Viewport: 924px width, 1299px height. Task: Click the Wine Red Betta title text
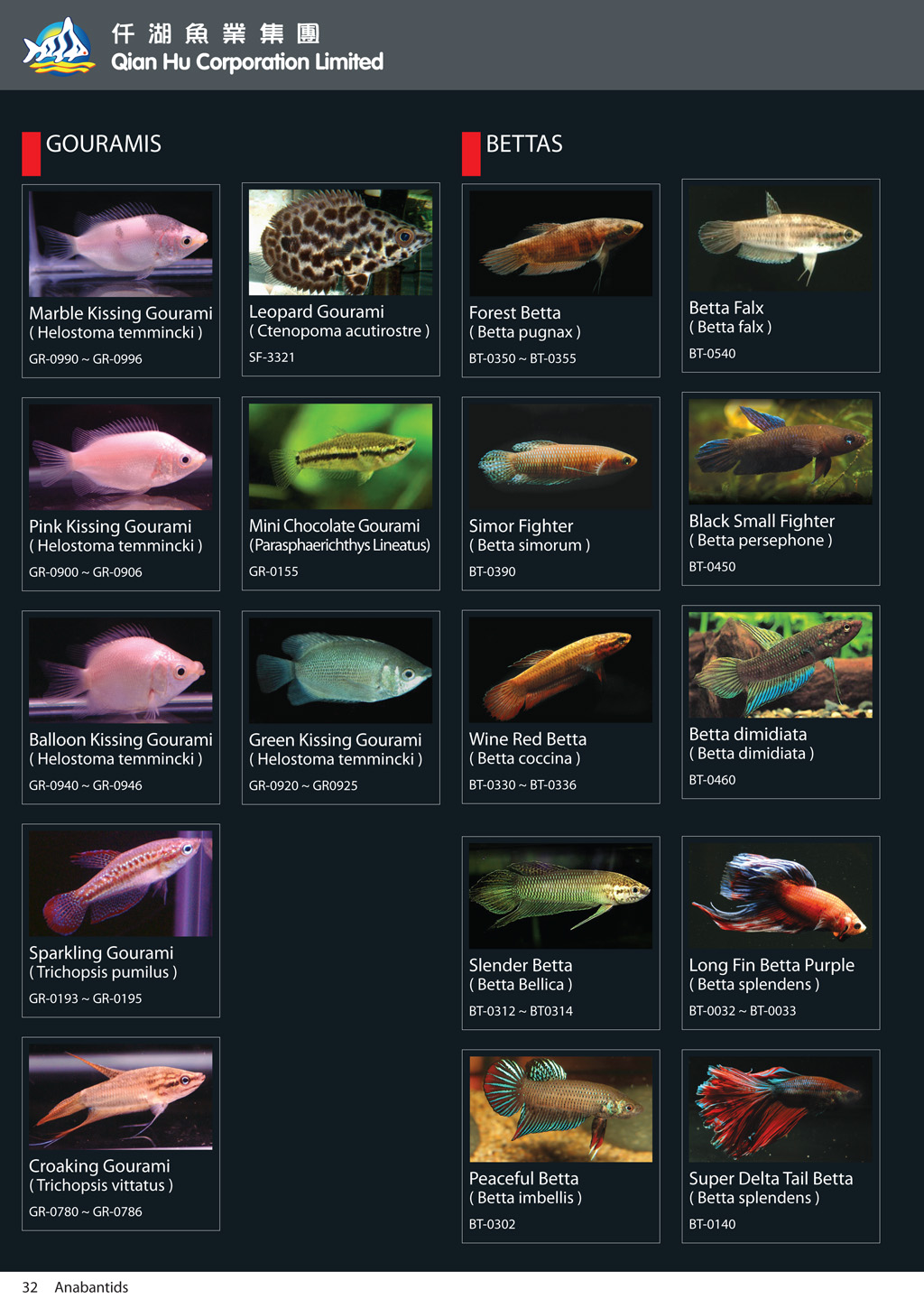click(x=528, y=738)
